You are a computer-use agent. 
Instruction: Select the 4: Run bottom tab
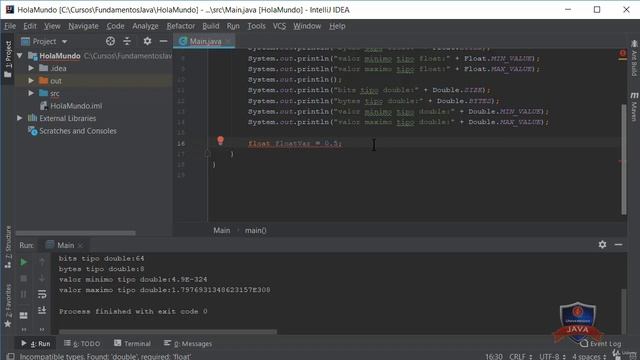[x=36, y=344]
